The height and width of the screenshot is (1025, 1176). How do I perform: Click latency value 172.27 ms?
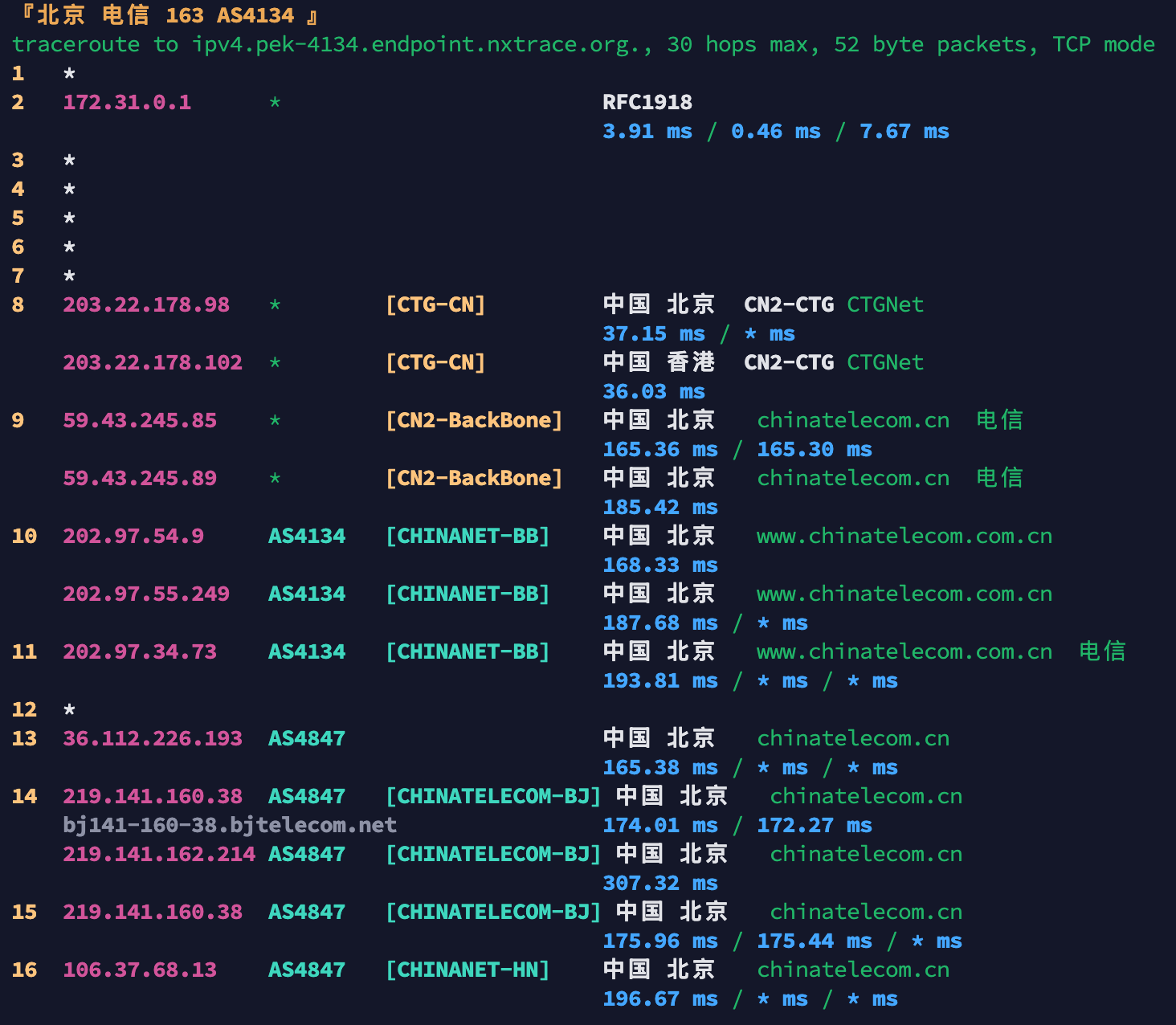[815, 825]
